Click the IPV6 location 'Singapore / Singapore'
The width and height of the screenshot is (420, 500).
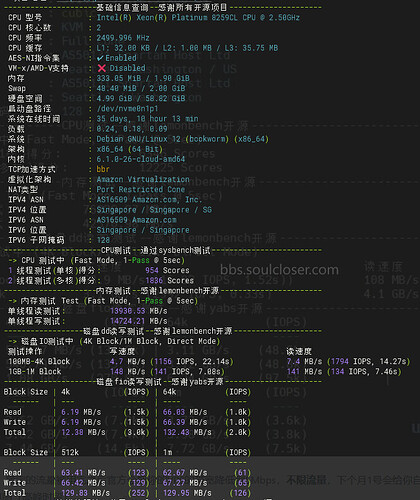(x=143, y=230)
